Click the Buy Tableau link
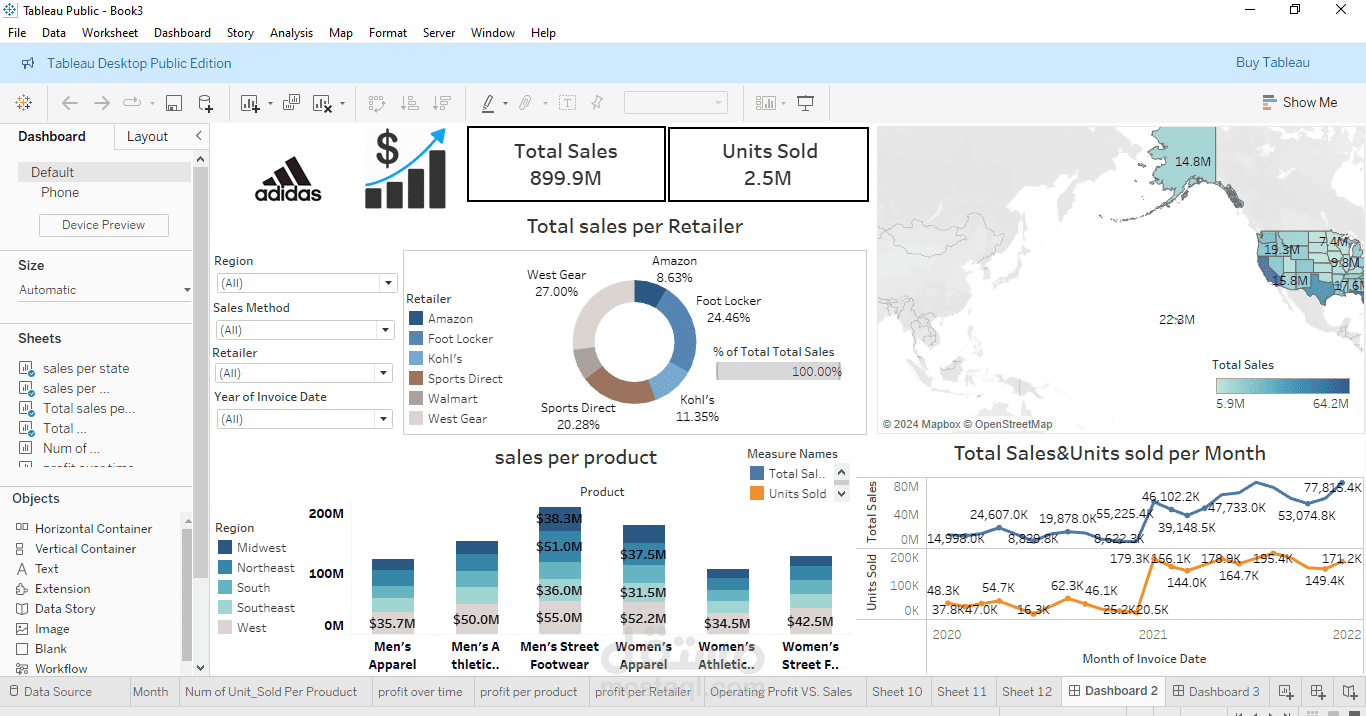 pos(1273,63)
